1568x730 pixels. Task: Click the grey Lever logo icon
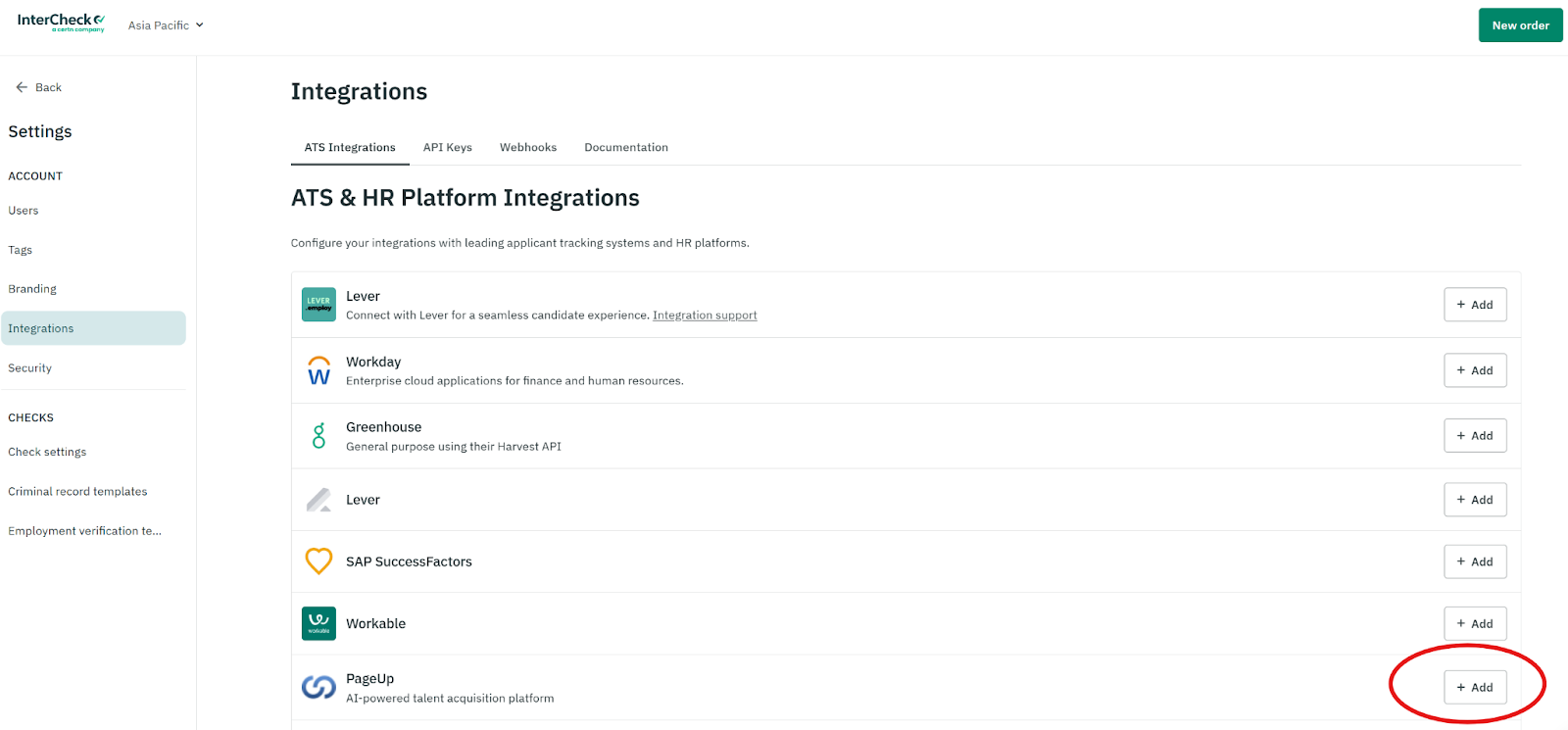point(318,500)
